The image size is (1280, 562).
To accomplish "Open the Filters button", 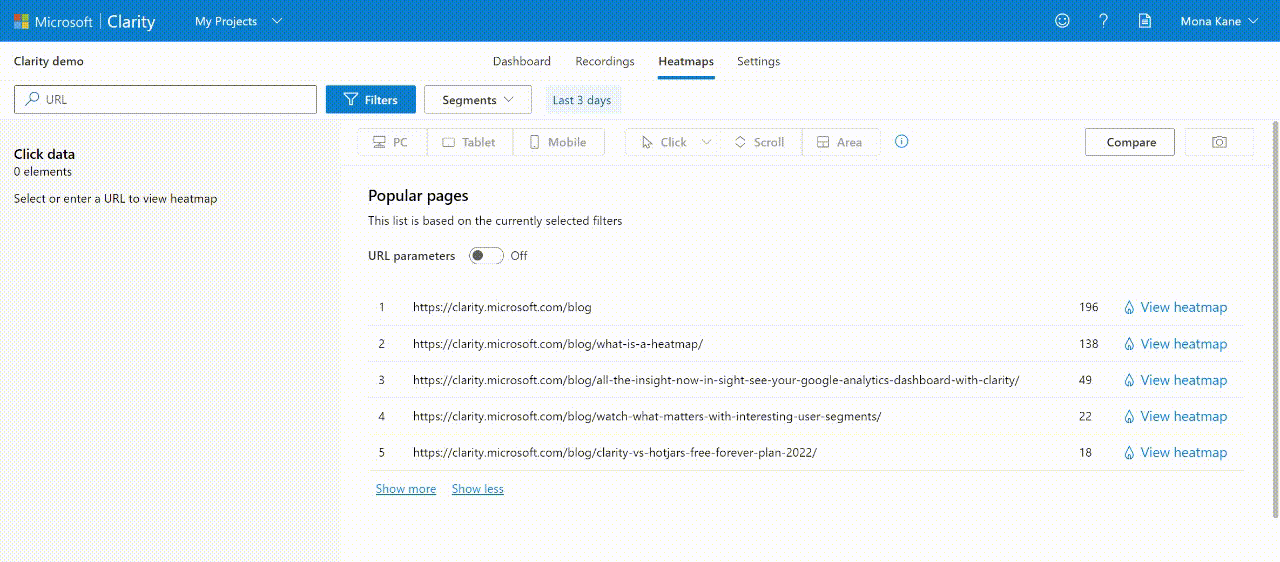I will pos(371,100).
